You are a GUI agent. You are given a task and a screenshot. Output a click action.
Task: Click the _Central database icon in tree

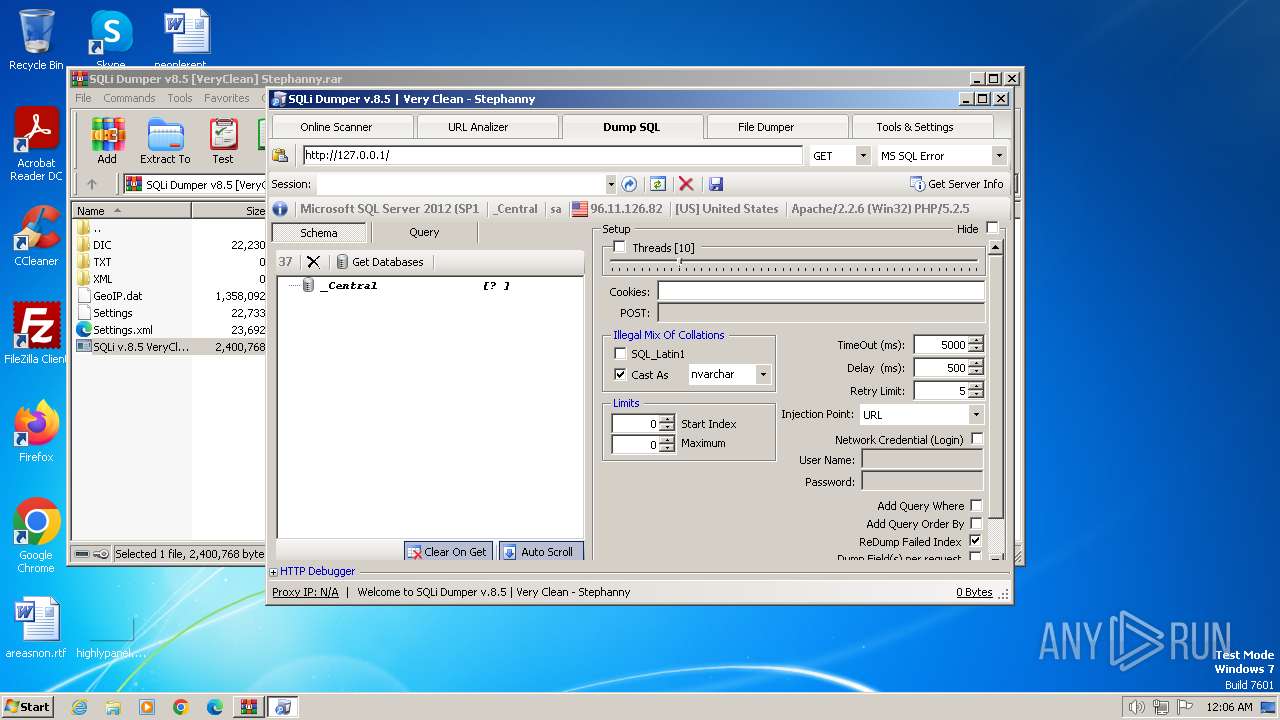coord(308,285)
